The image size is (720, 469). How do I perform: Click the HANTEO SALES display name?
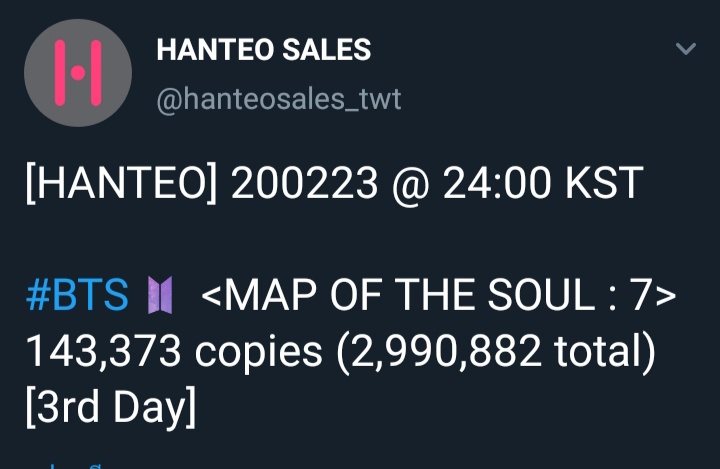pyautogui.click(x=264, y=49)
